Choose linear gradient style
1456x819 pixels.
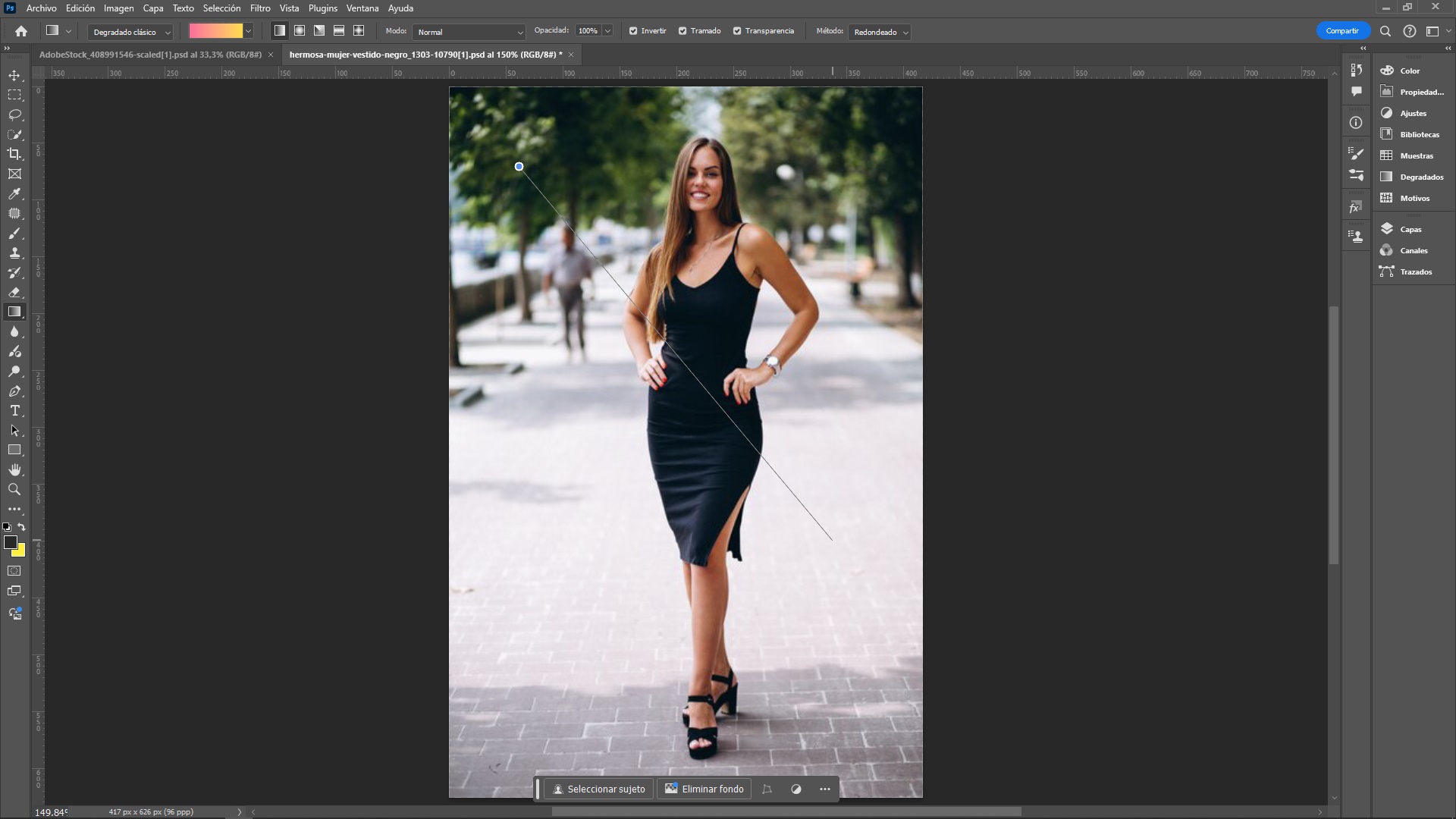pyautogui.click(x=280, y=31)
